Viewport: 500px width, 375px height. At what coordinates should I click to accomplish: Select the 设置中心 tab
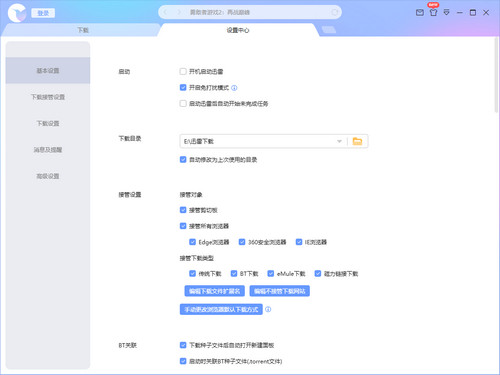point(238,30)
